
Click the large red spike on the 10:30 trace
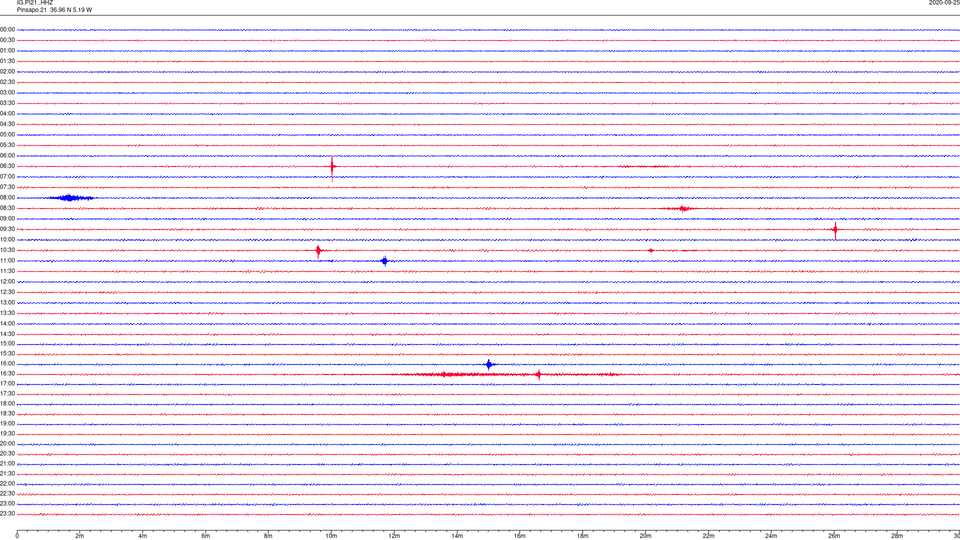[318, 250]
